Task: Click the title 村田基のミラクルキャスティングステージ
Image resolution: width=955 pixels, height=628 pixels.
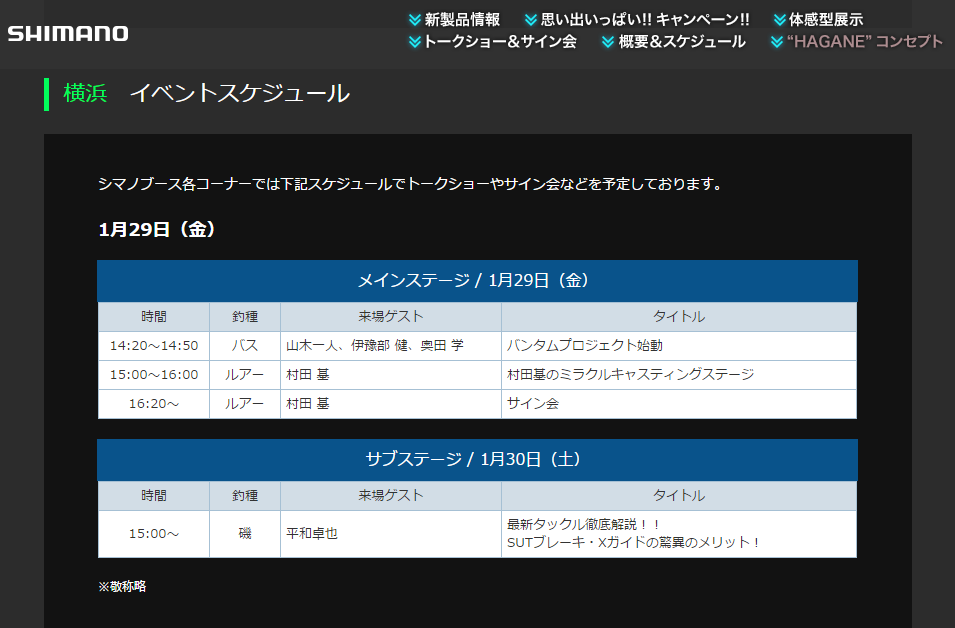Action: (x=630, y=375)
